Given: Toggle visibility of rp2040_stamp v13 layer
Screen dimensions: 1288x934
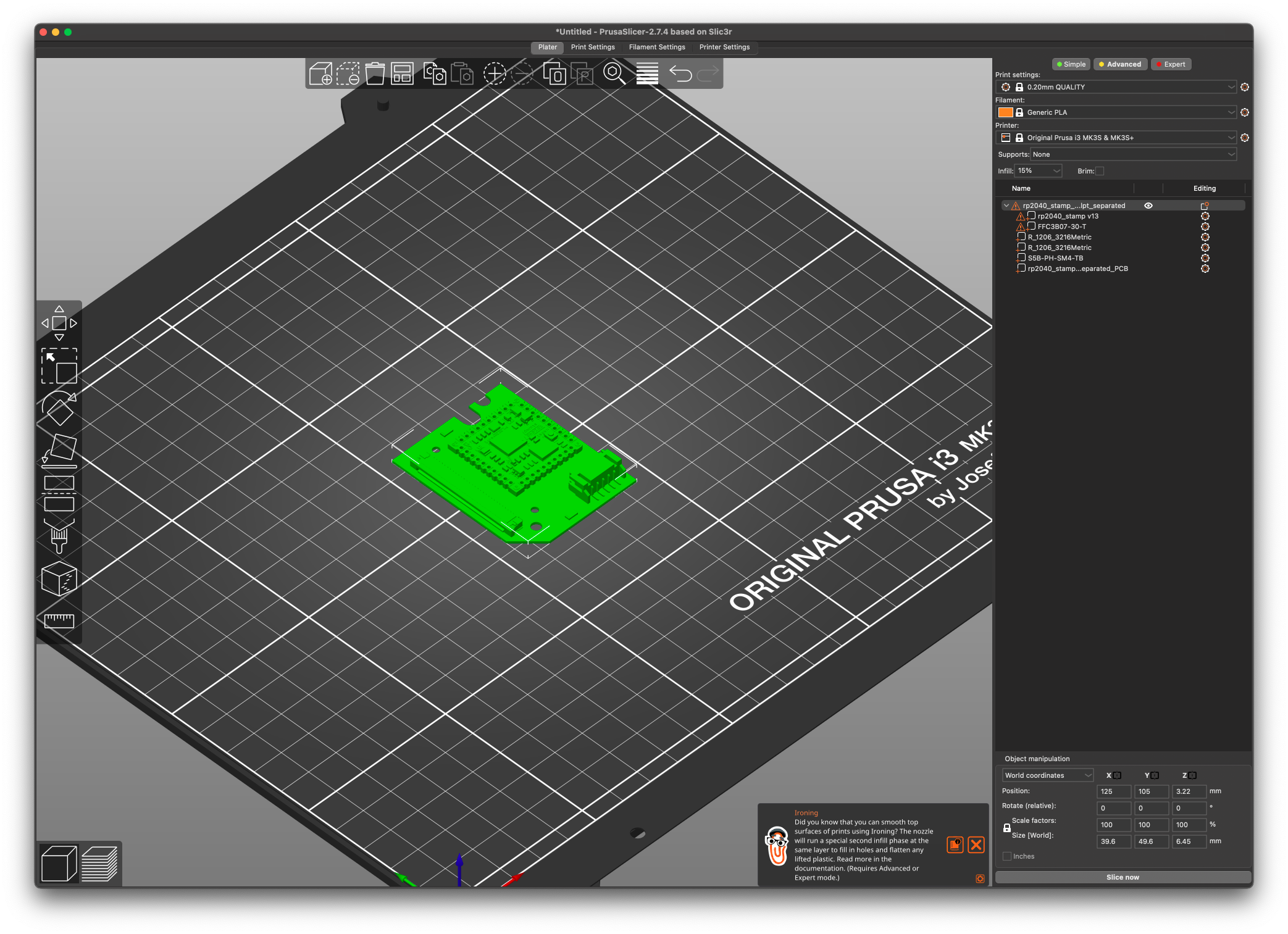Looking at the screenshot, I should tap(1148, 217).
